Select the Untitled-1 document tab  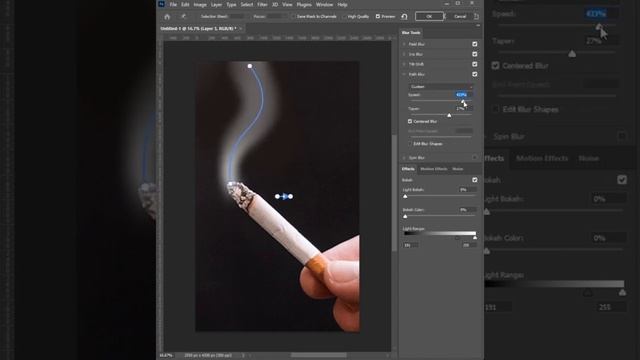coord(198,29)
